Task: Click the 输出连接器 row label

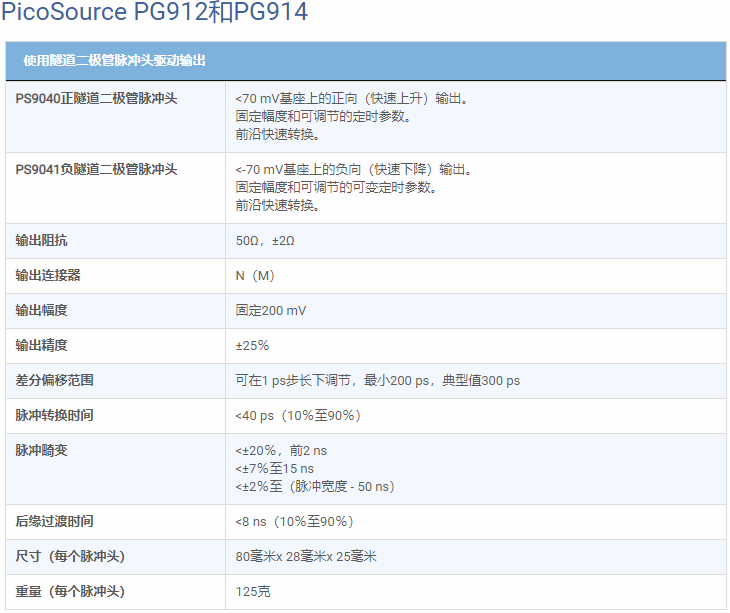Action: (48, 275)
